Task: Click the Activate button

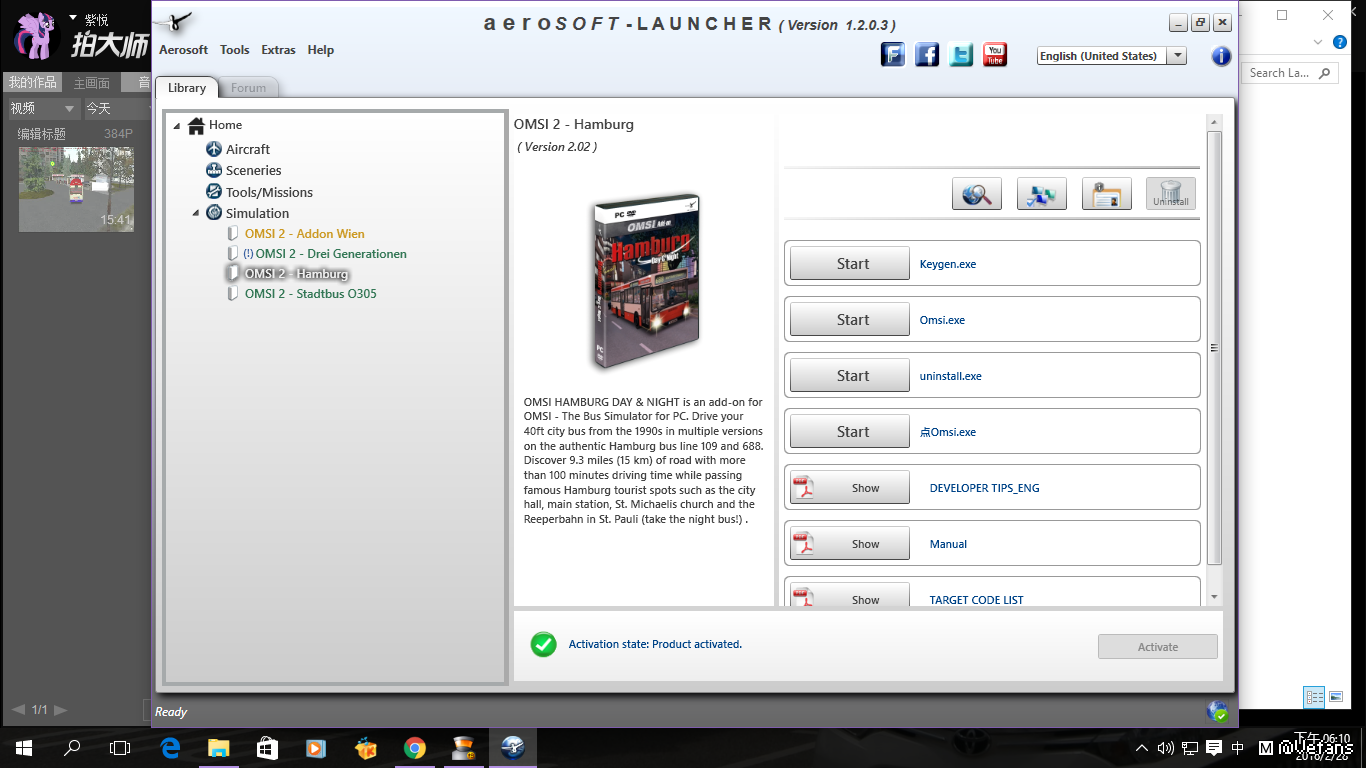Action: pos(1158,647)
